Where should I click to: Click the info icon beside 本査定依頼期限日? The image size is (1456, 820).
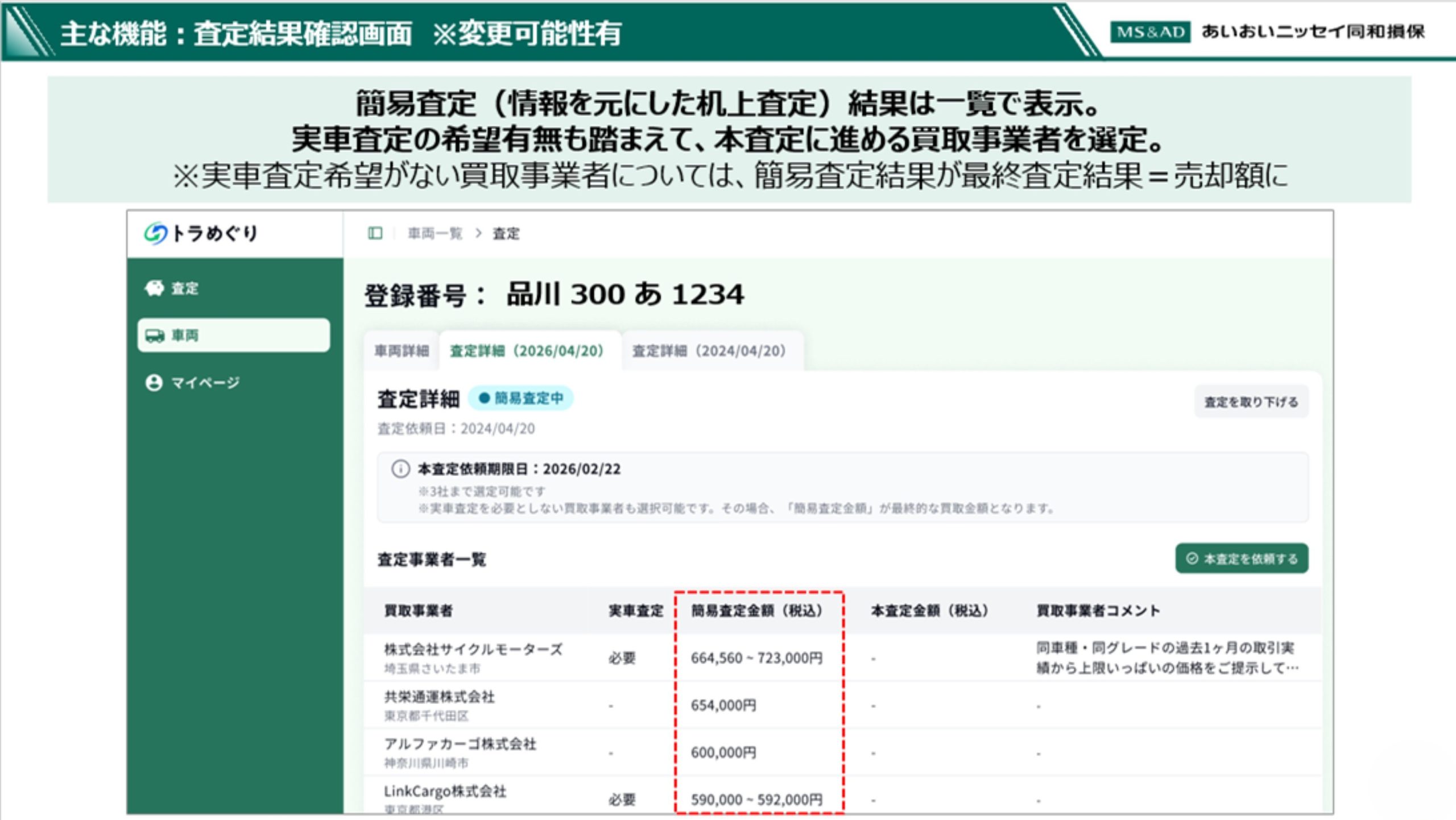tap(400, 469)
